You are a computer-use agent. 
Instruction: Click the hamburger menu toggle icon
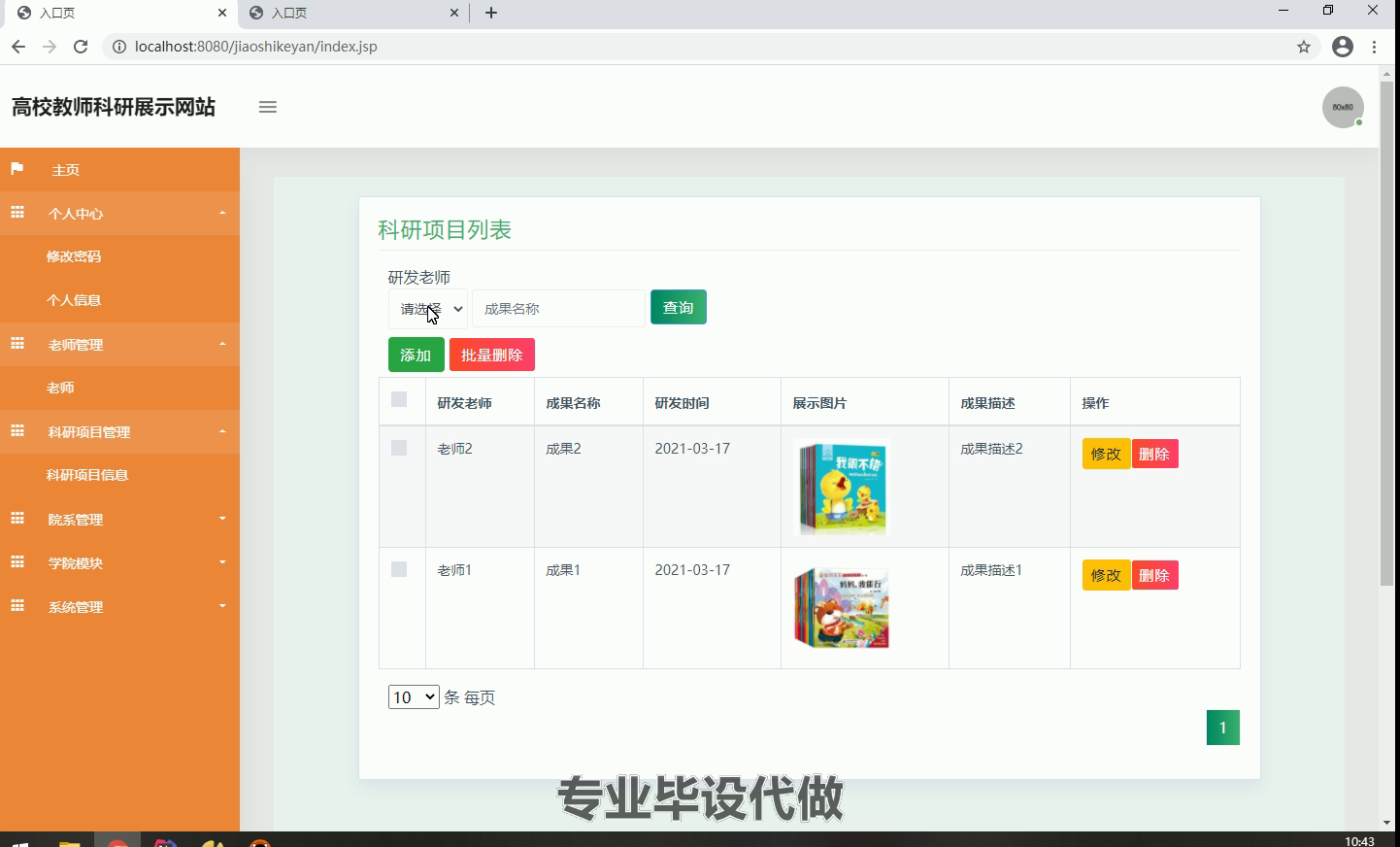268,107
